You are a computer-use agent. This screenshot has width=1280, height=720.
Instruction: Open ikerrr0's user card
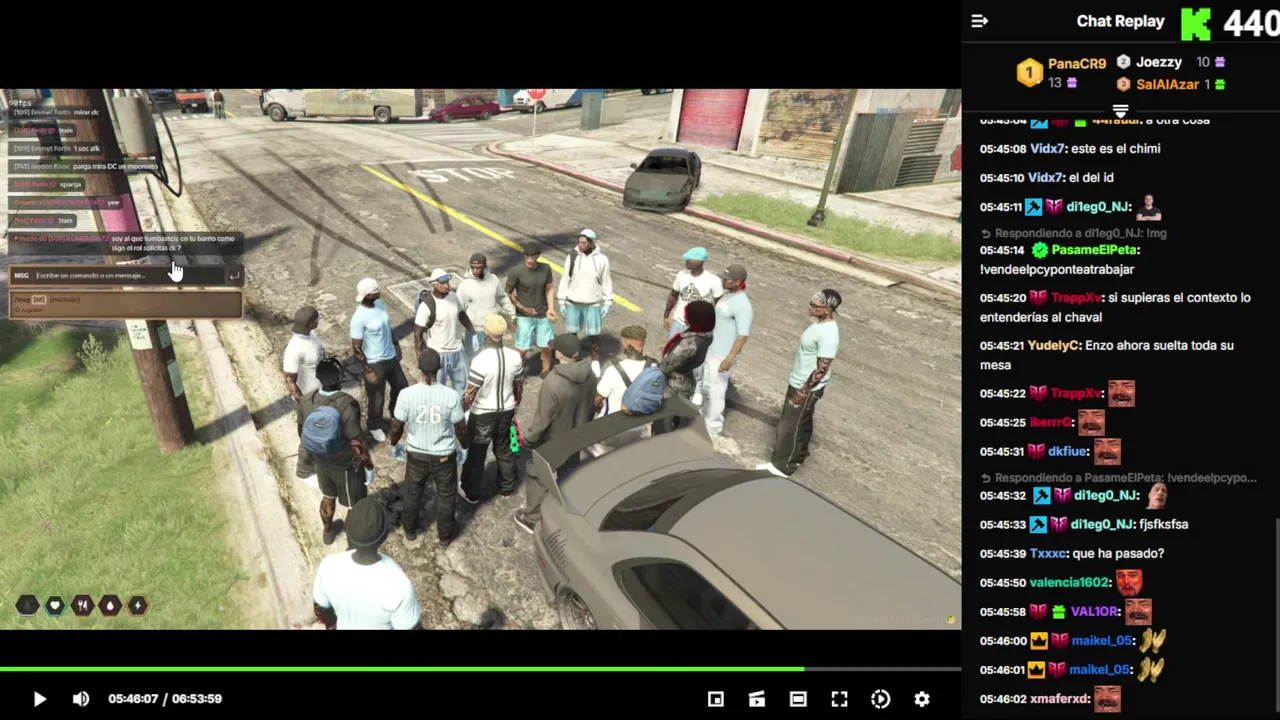coord(1051,422)
